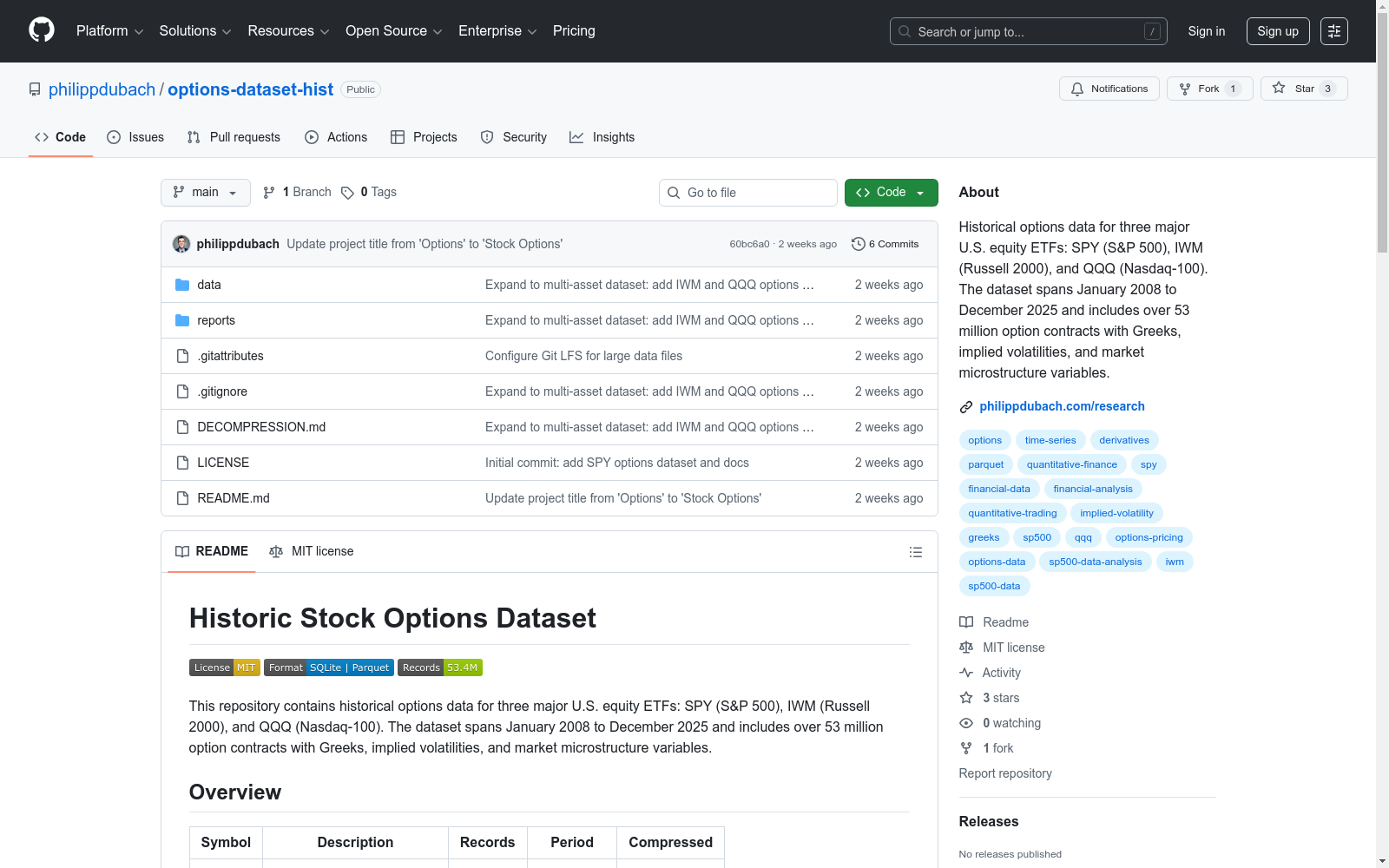Click philippdubach avatar in commit row
1389x868 pixels.
click(x=181, y=244)
